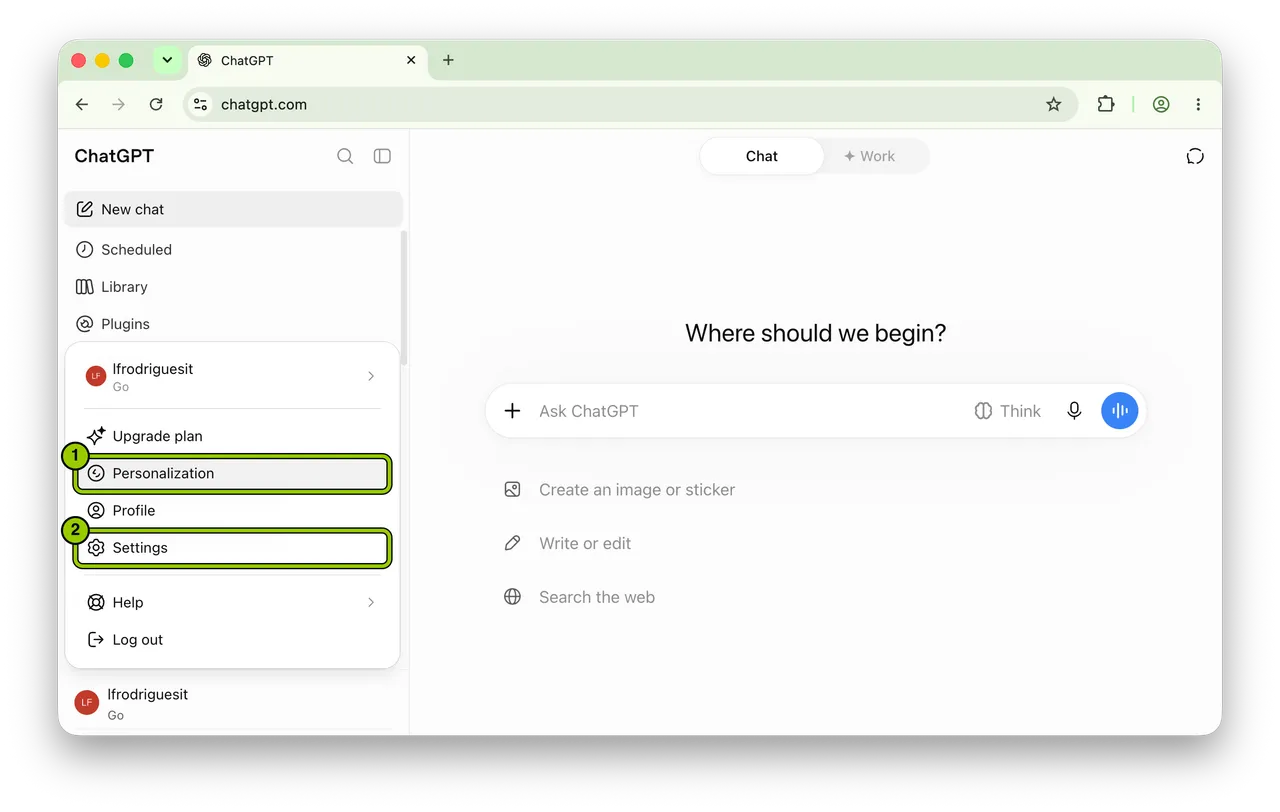1280x812 pixels.
Task: Choose Profile in the account menu
Action: [x=232, y=510]
